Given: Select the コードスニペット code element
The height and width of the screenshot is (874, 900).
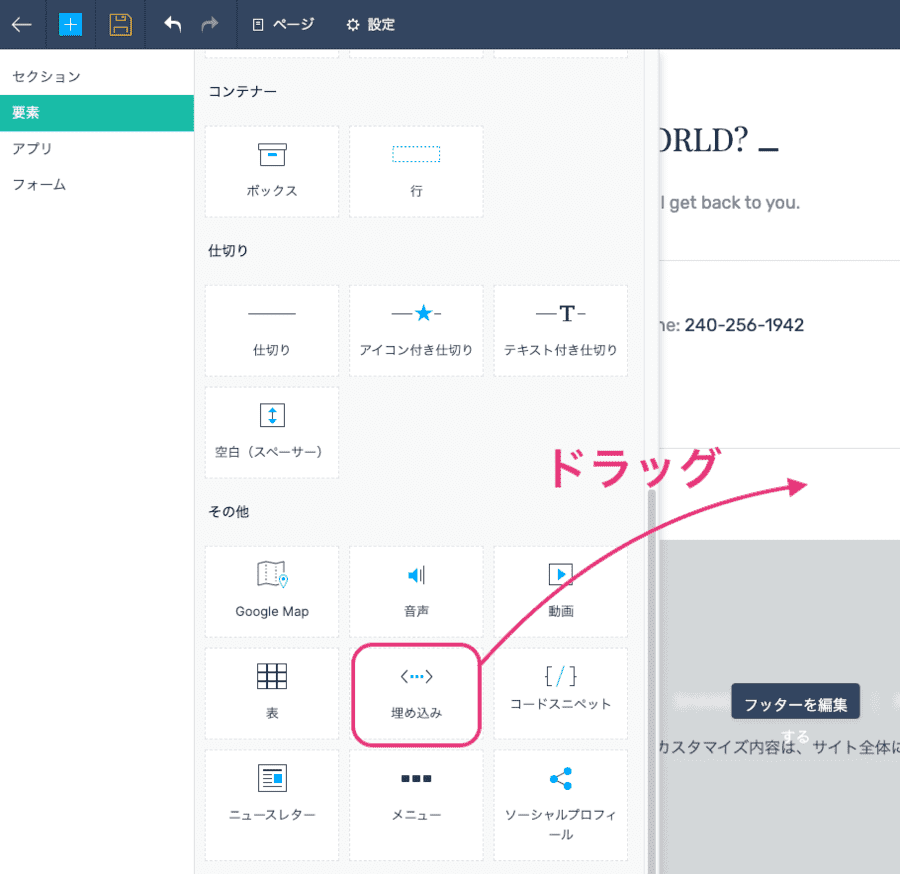Looking at the screenshot, I should pos(561,692).
